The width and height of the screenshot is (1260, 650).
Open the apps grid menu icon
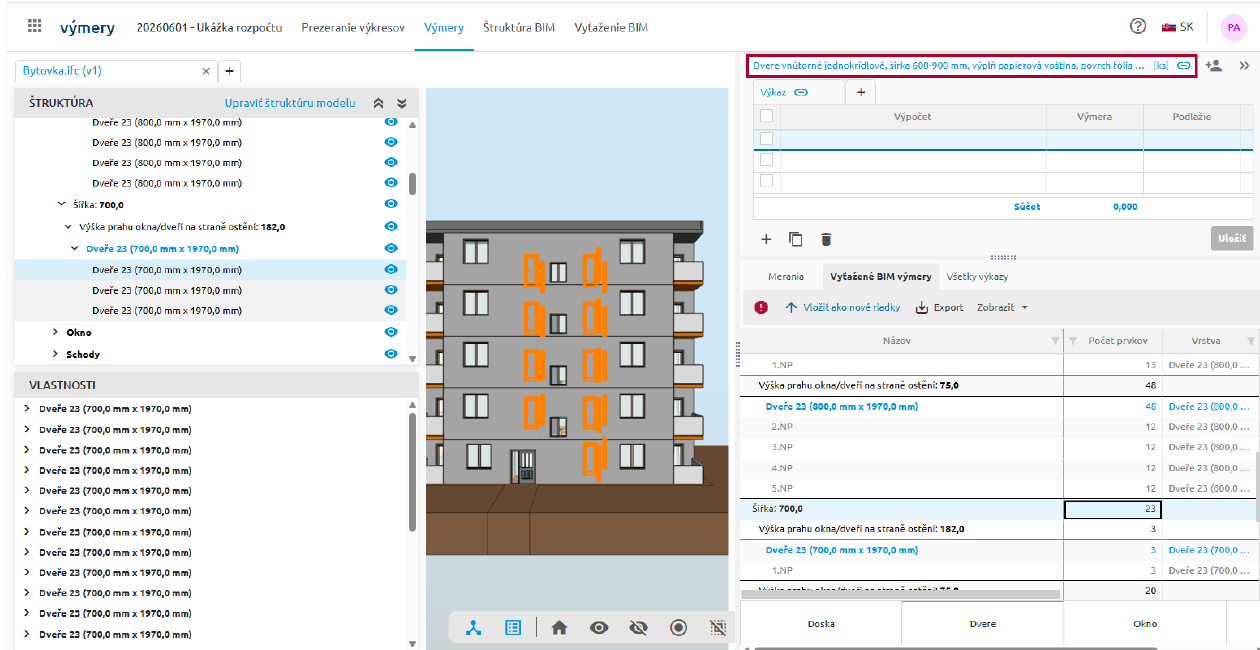tap(35, 27)
